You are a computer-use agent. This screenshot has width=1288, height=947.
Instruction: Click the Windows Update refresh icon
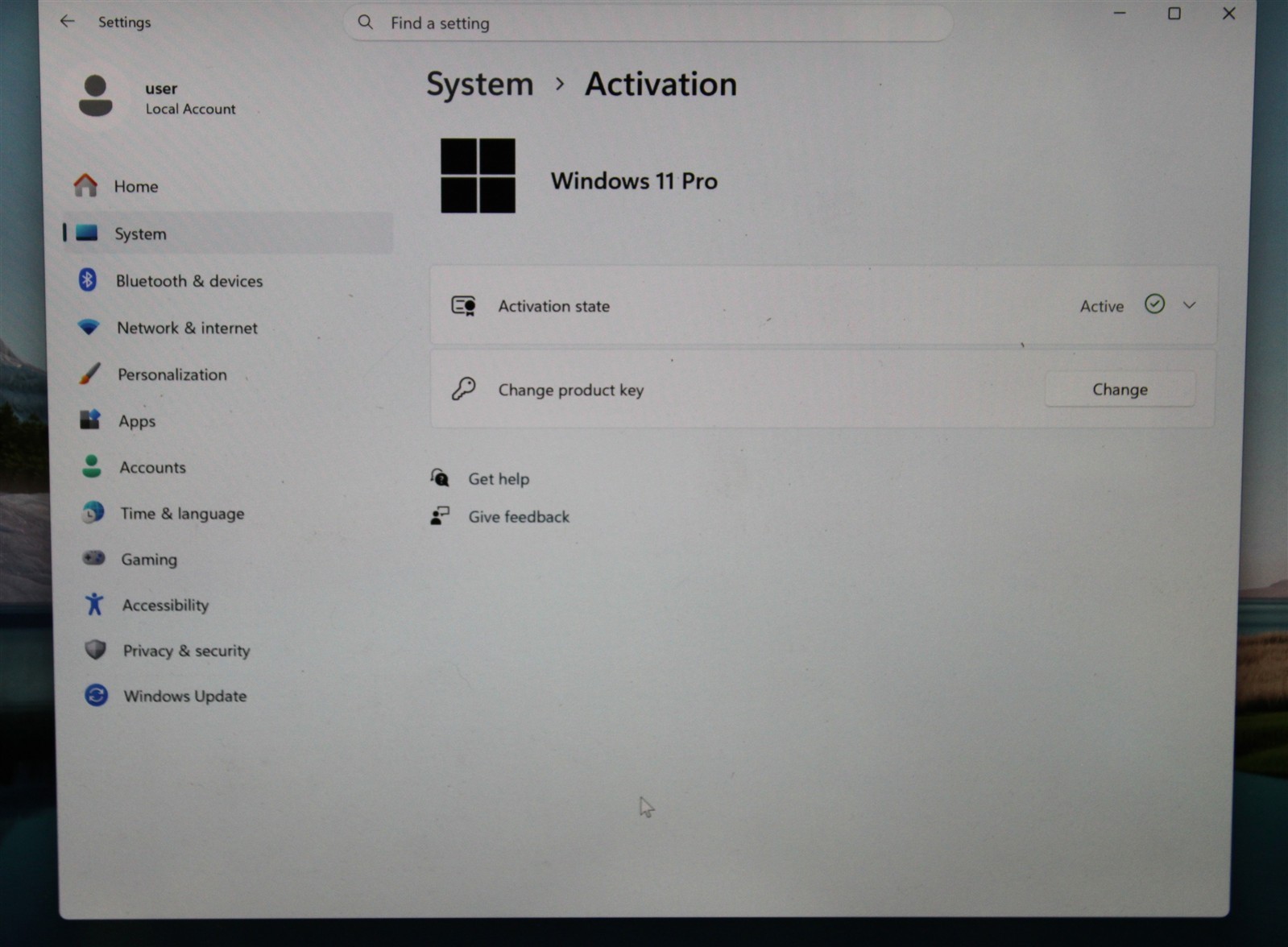coord(97,695)
